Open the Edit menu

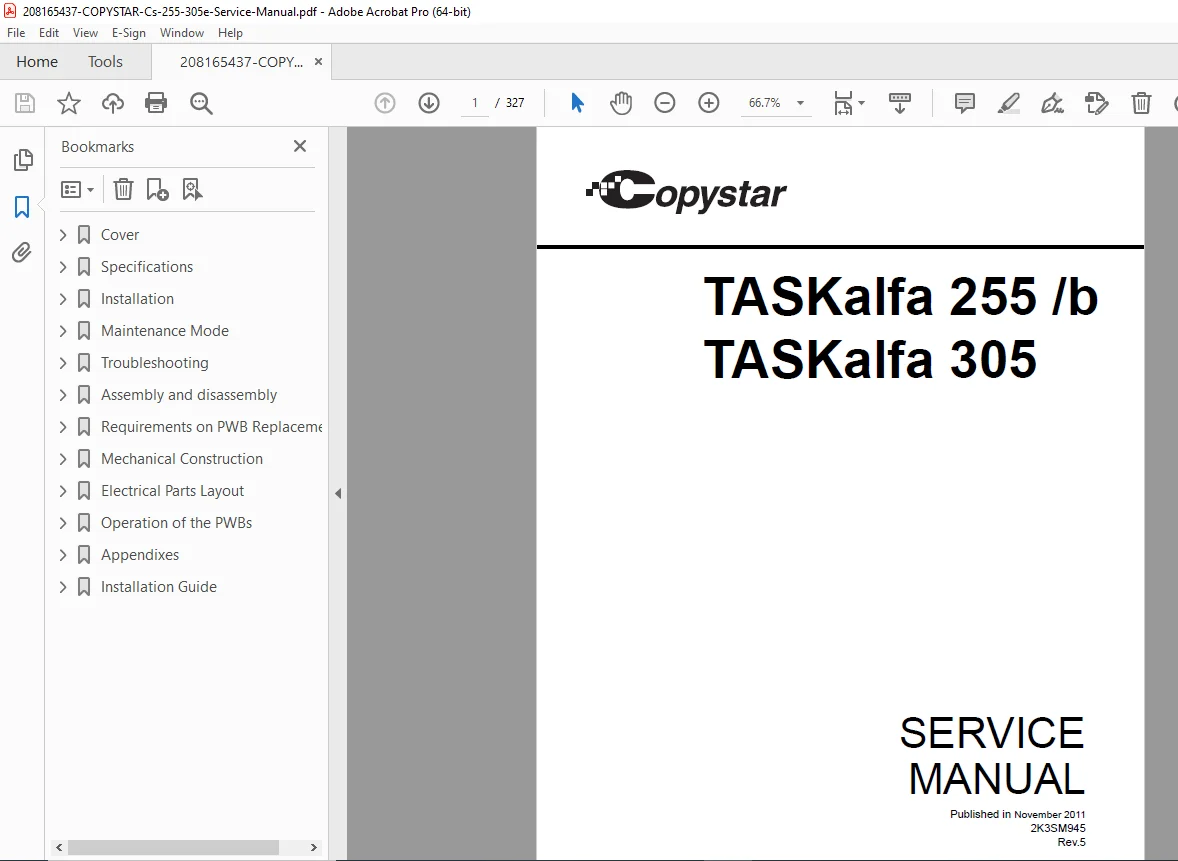tap(49, 33)
